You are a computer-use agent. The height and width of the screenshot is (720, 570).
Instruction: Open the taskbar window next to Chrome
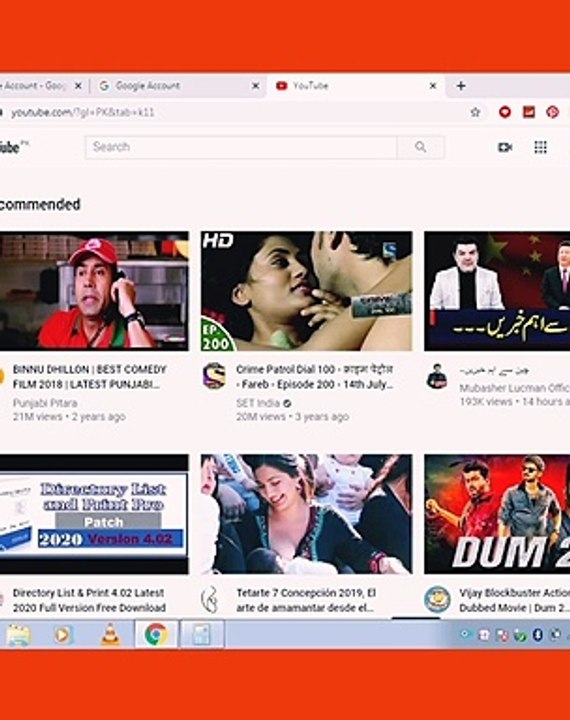pyautogui.click(x=201, y=635)
